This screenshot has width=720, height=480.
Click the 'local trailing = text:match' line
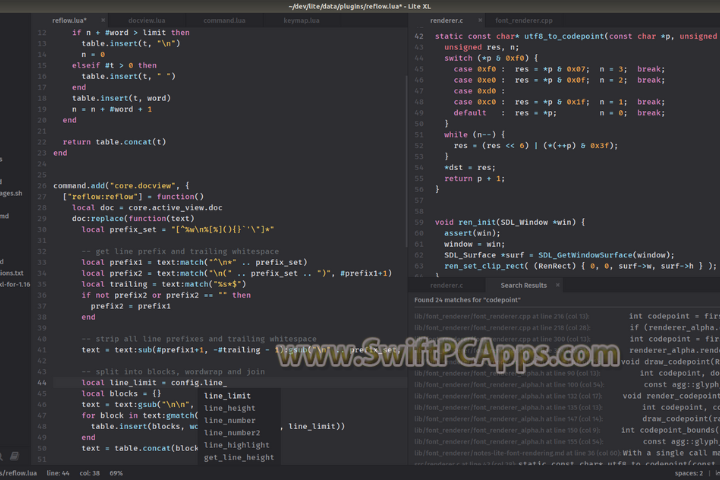pos(163,284)
